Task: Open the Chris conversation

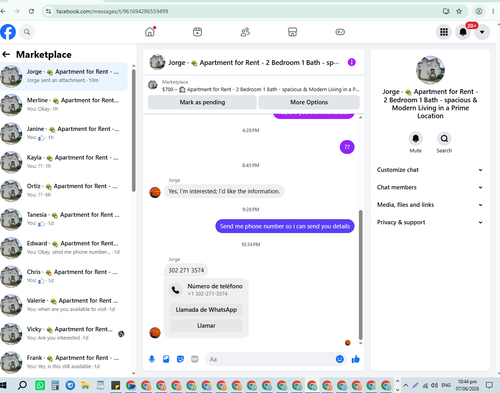Action: click(64, 277)
